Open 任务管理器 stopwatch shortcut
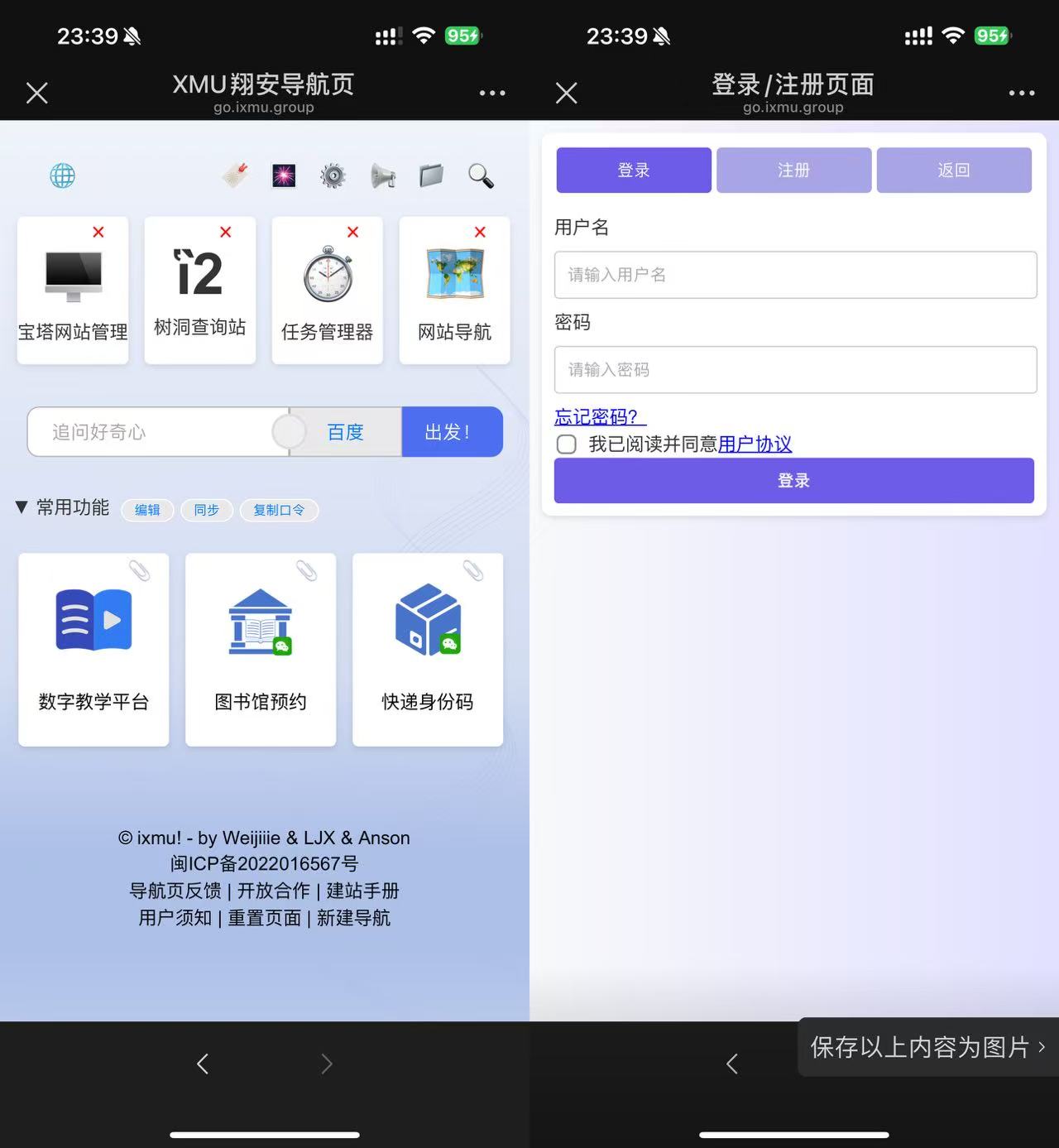Screen dimensions: 1059x1148 327,273
